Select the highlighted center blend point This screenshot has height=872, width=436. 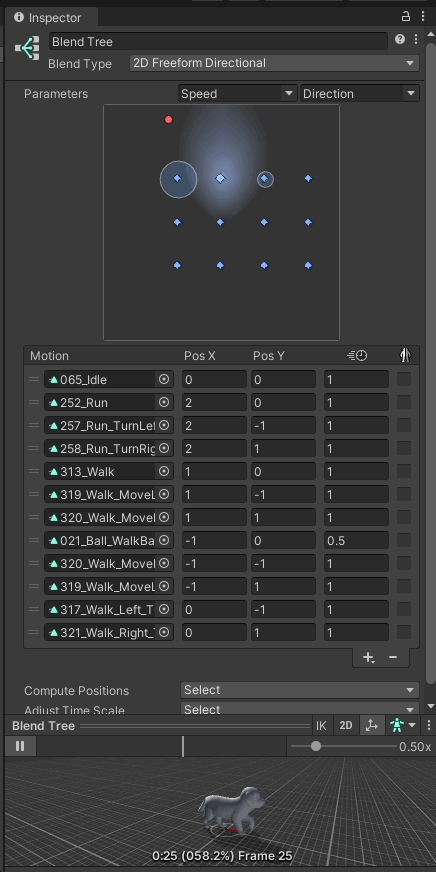(221, 179)
